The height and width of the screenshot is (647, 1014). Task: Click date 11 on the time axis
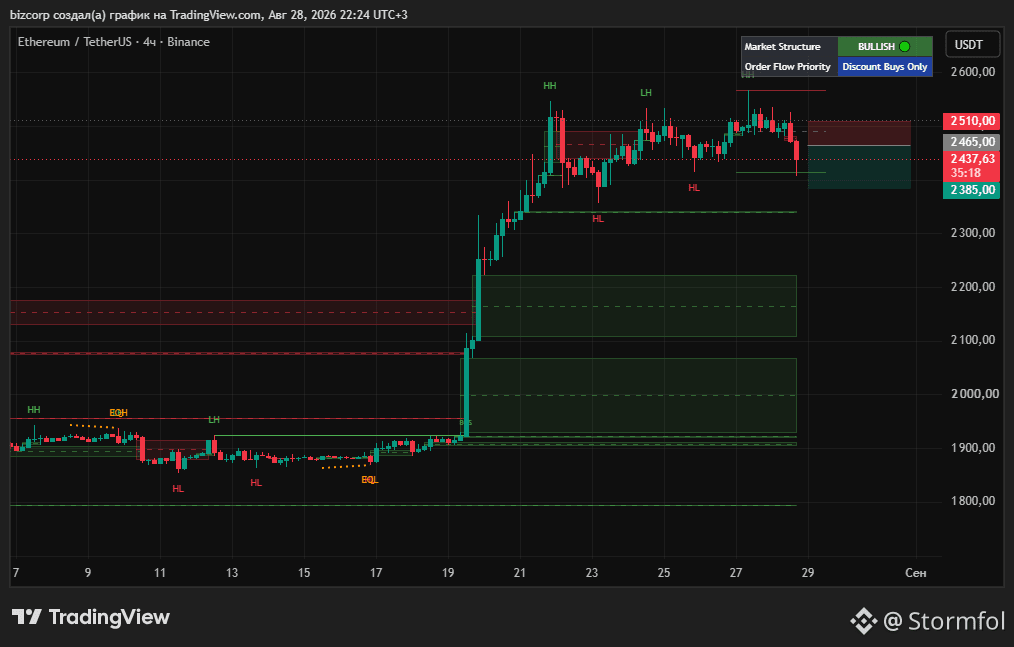160,573
